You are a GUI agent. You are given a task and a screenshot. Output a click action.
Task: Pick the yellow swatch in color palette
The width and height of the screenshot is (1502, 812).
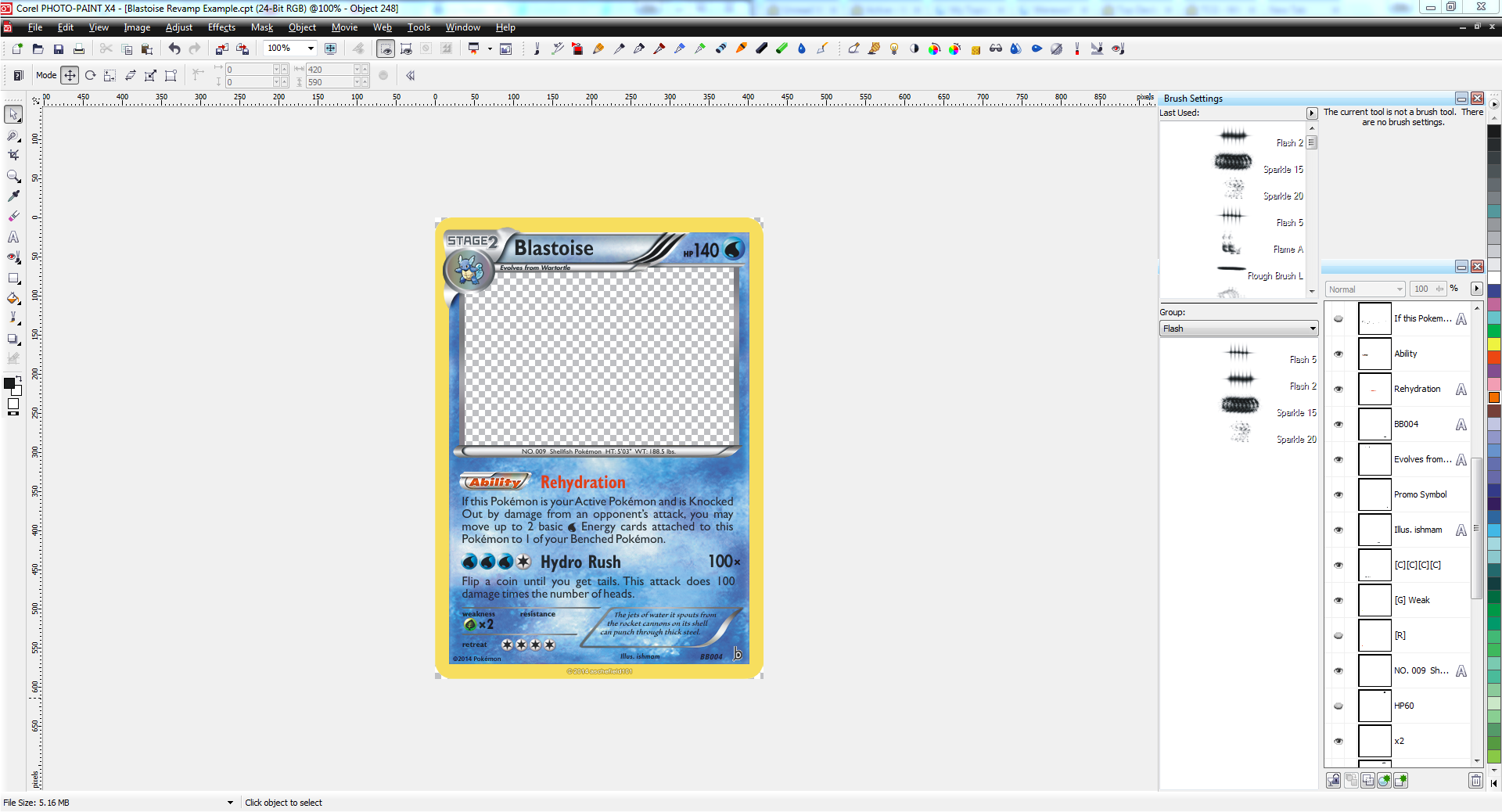click(1494, 343)
